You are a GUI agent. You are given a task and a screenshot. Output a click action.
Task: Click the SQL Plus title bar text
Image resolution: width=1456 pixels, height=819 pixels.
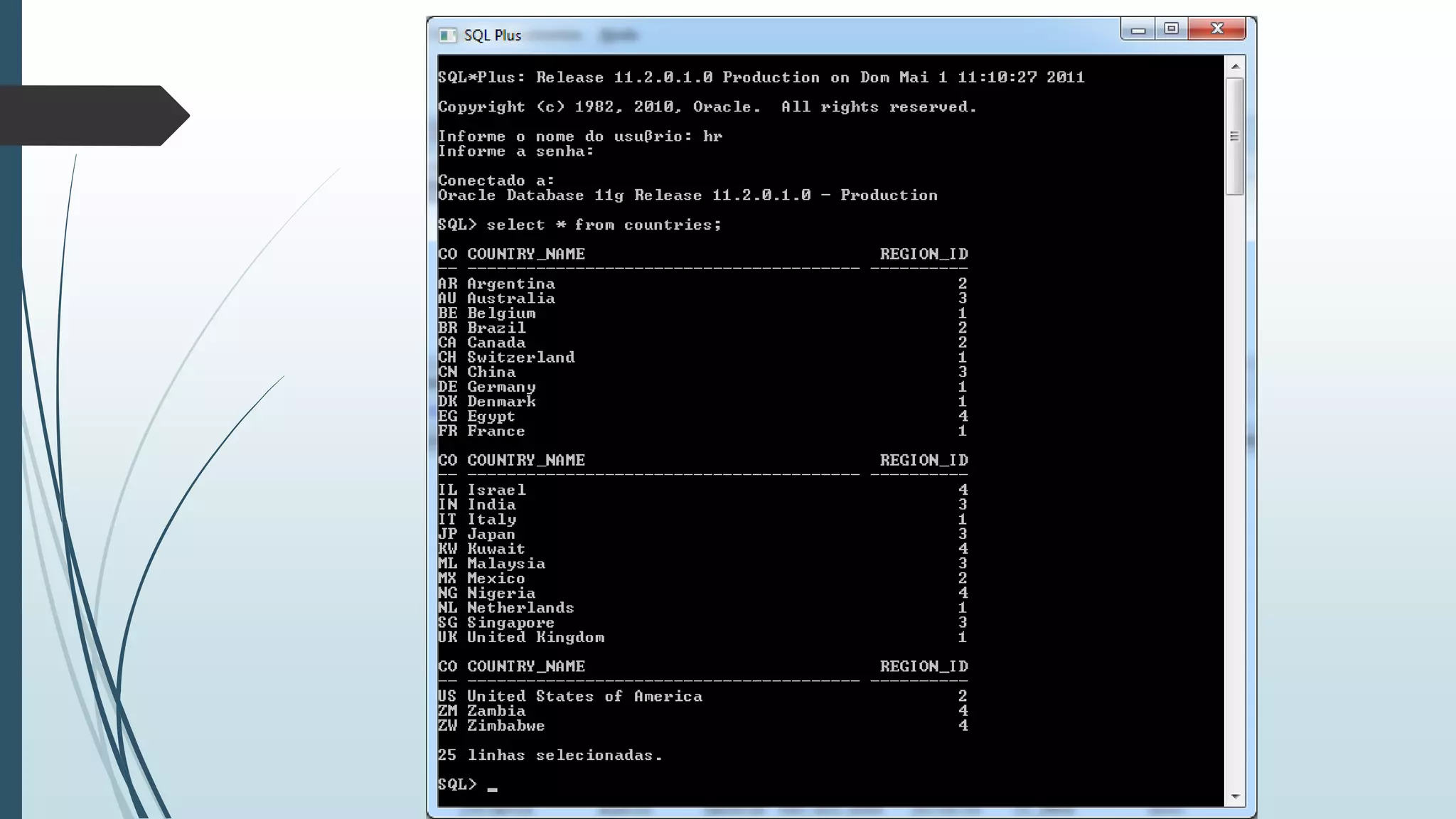[492, 36]
